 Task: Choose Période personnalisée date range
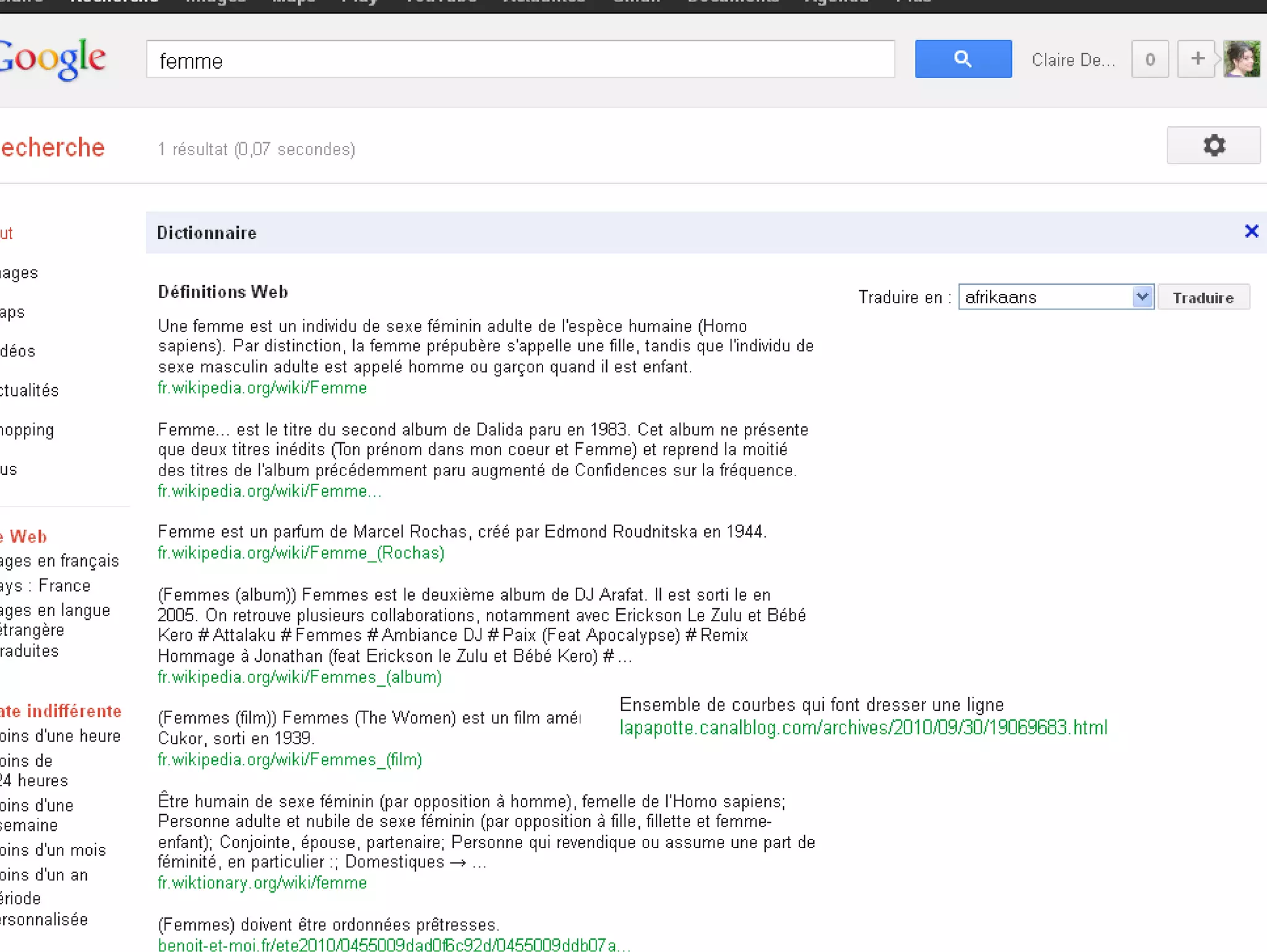(44, 909)
